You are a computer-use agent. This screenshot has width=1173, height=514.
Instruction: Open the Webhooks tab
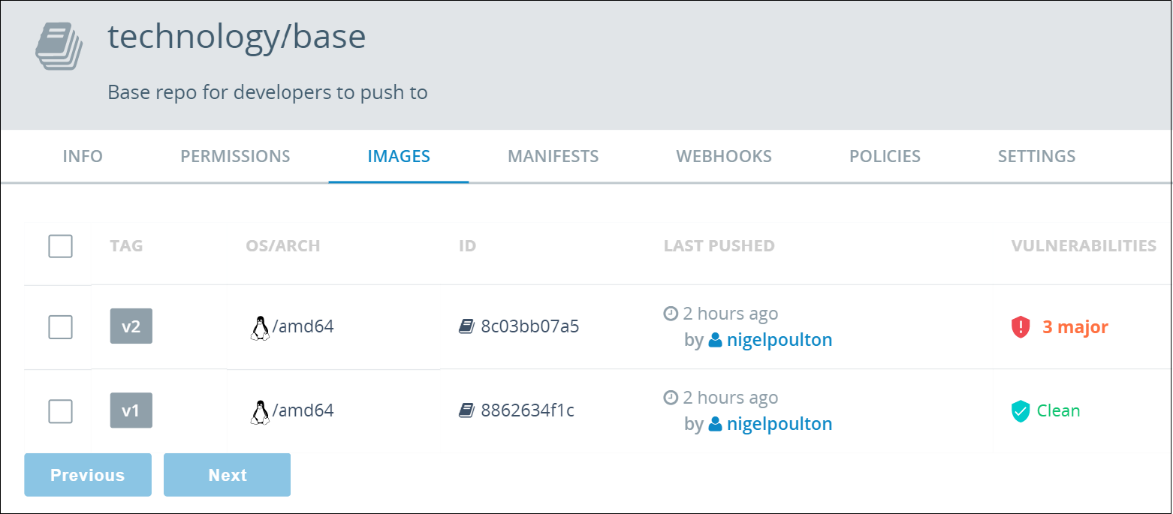pyautogui.click(x=724, y=156)
